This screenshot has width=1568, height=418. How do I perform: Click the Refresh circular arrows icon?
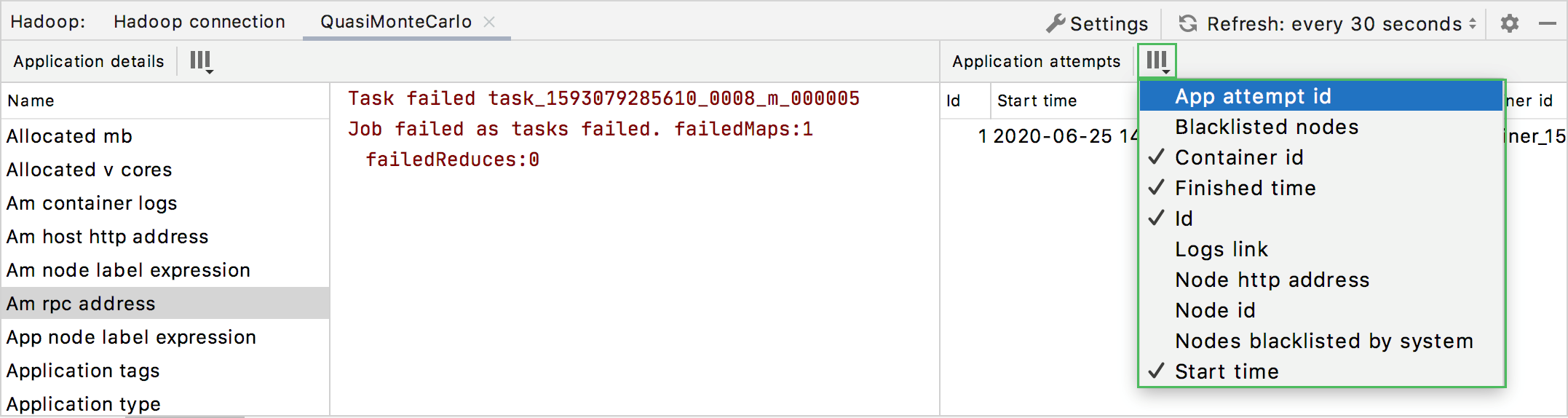point(1188,23)
